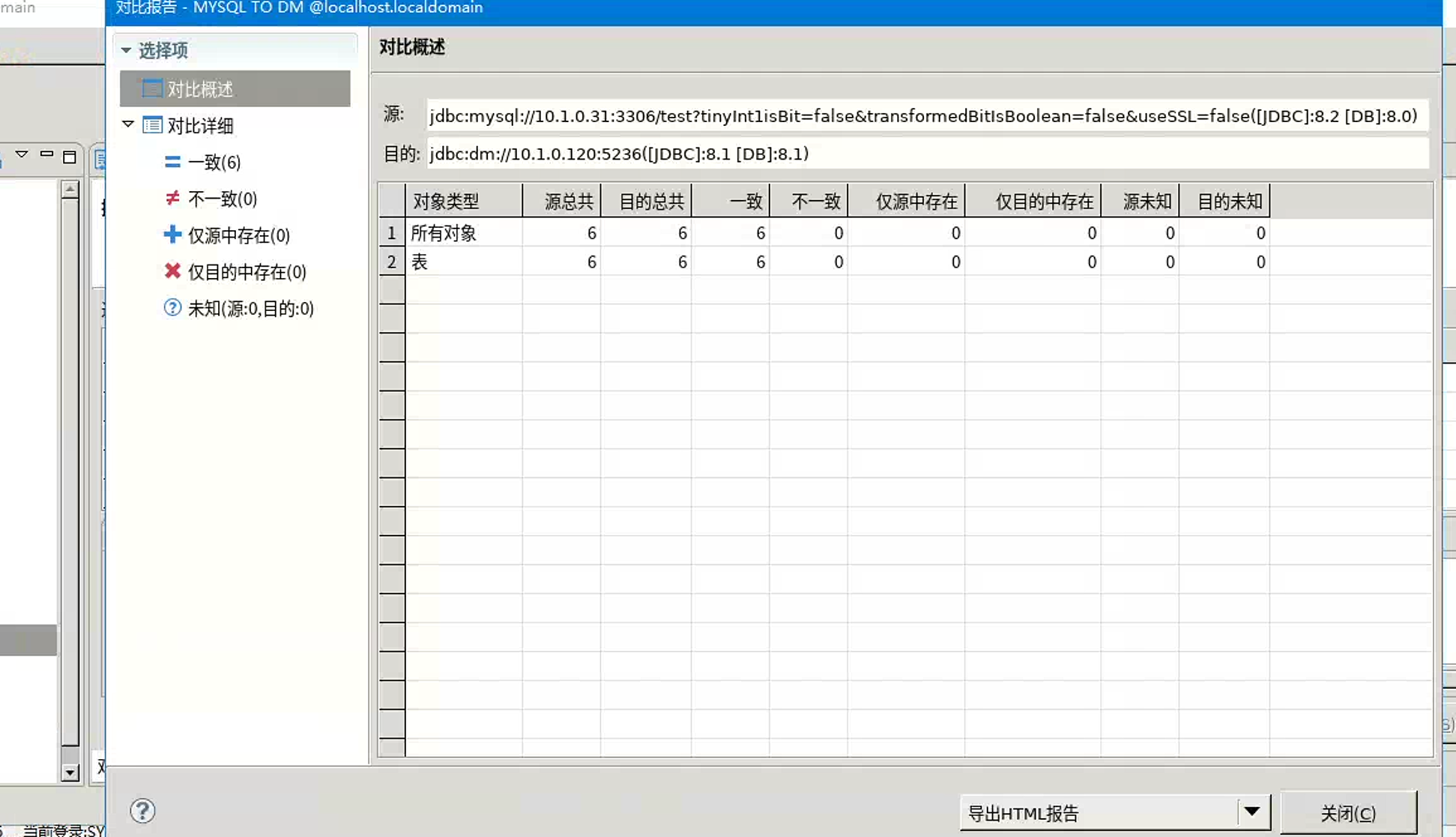Select 对比概述 in the sidebar

pos(200,89)
